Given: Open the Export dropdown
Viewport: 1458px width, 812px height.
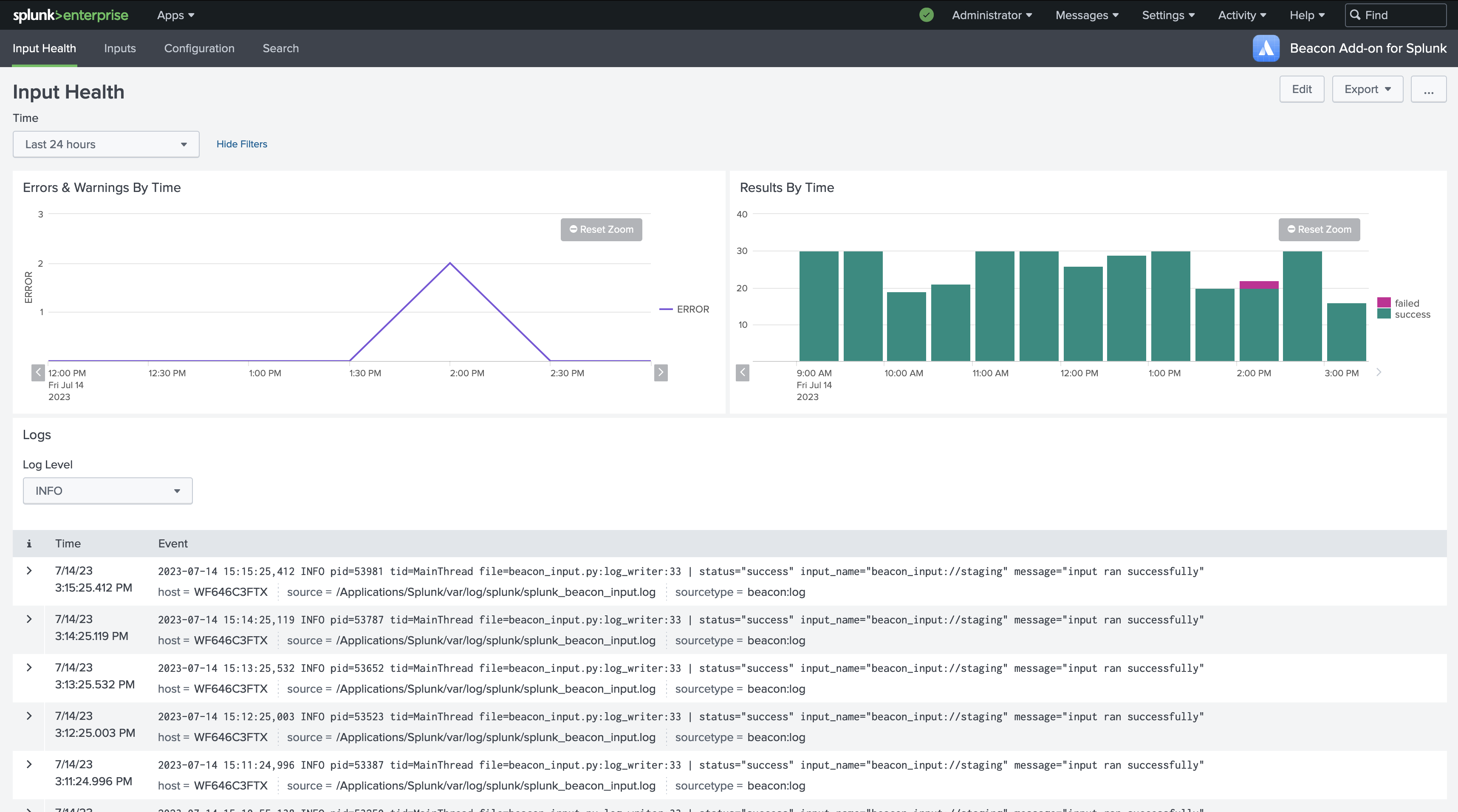Looking at the screenshot, I should click(1368, 90).
